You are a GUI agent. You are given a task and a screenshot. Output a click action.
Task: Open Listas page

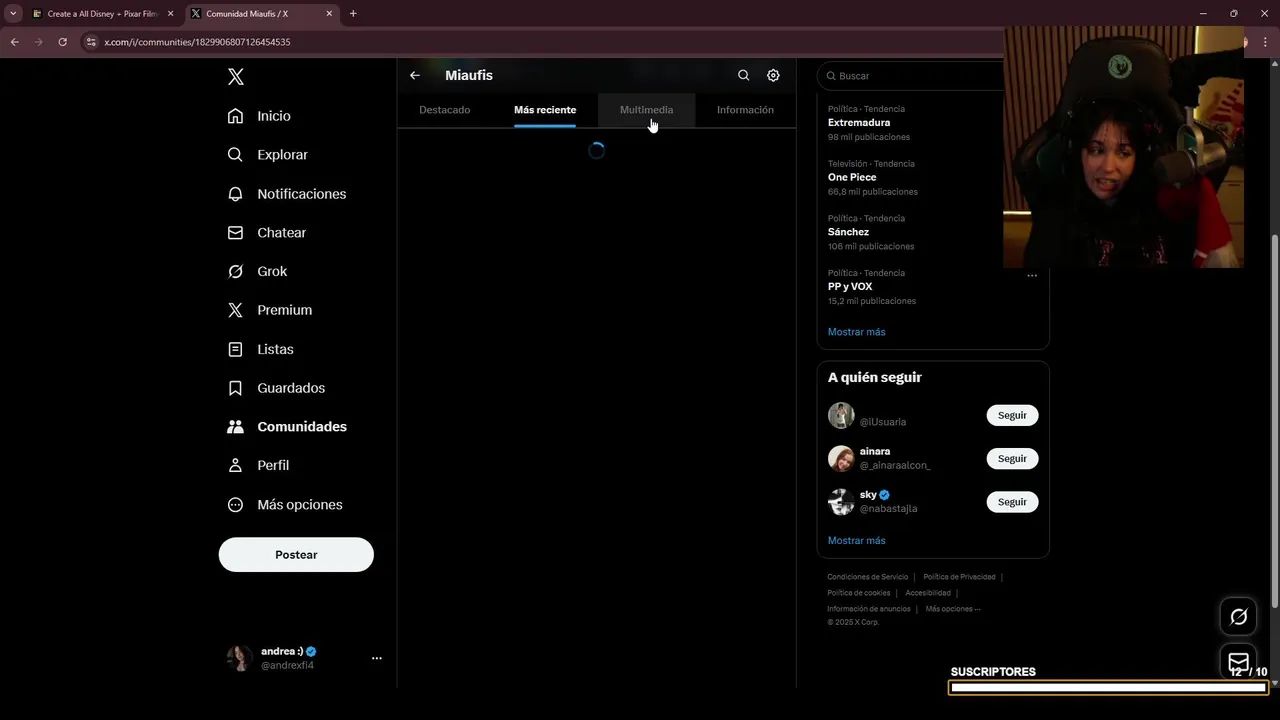(260, 349)
